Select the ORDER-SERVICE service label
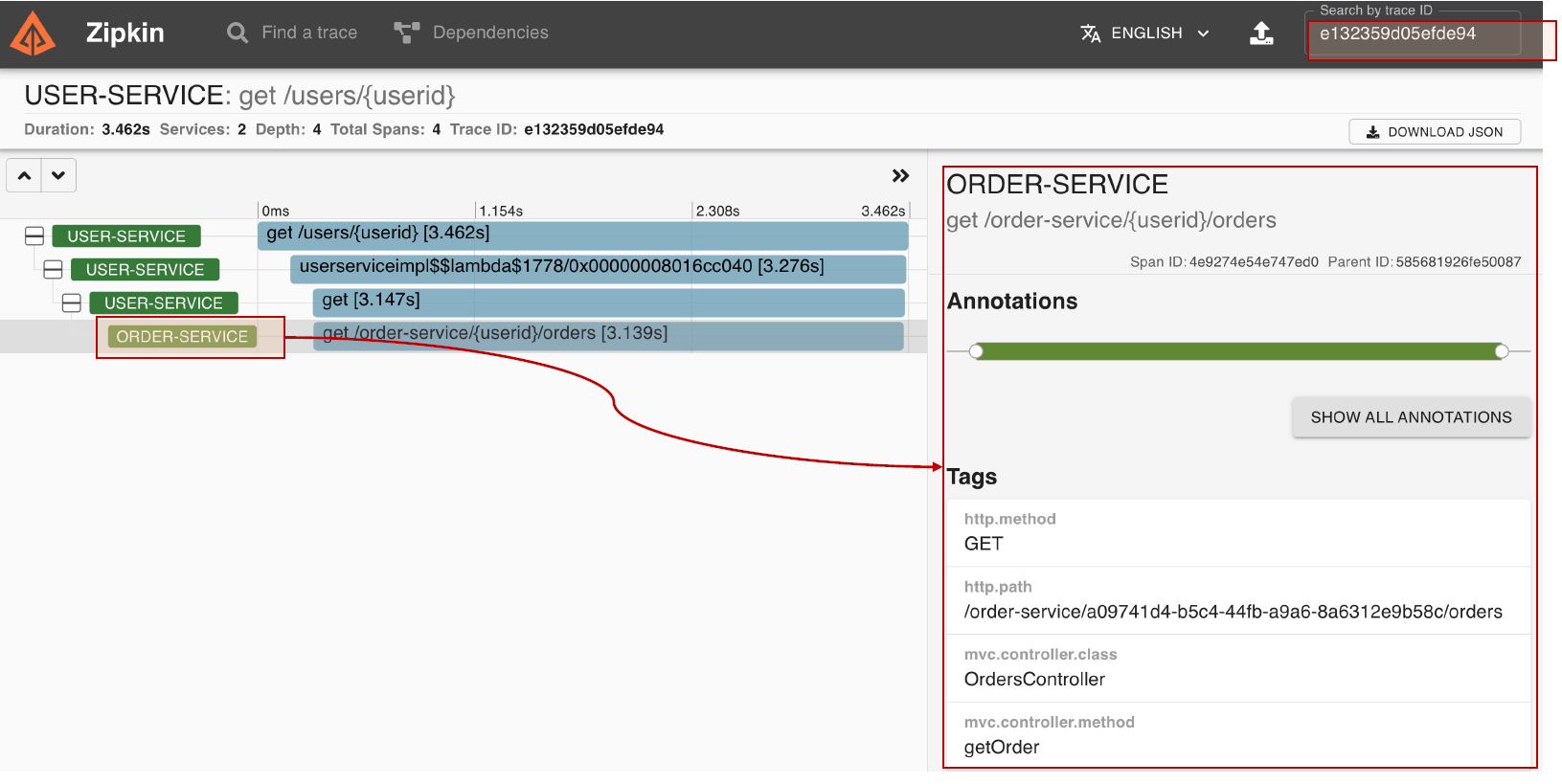 (182, 337)
